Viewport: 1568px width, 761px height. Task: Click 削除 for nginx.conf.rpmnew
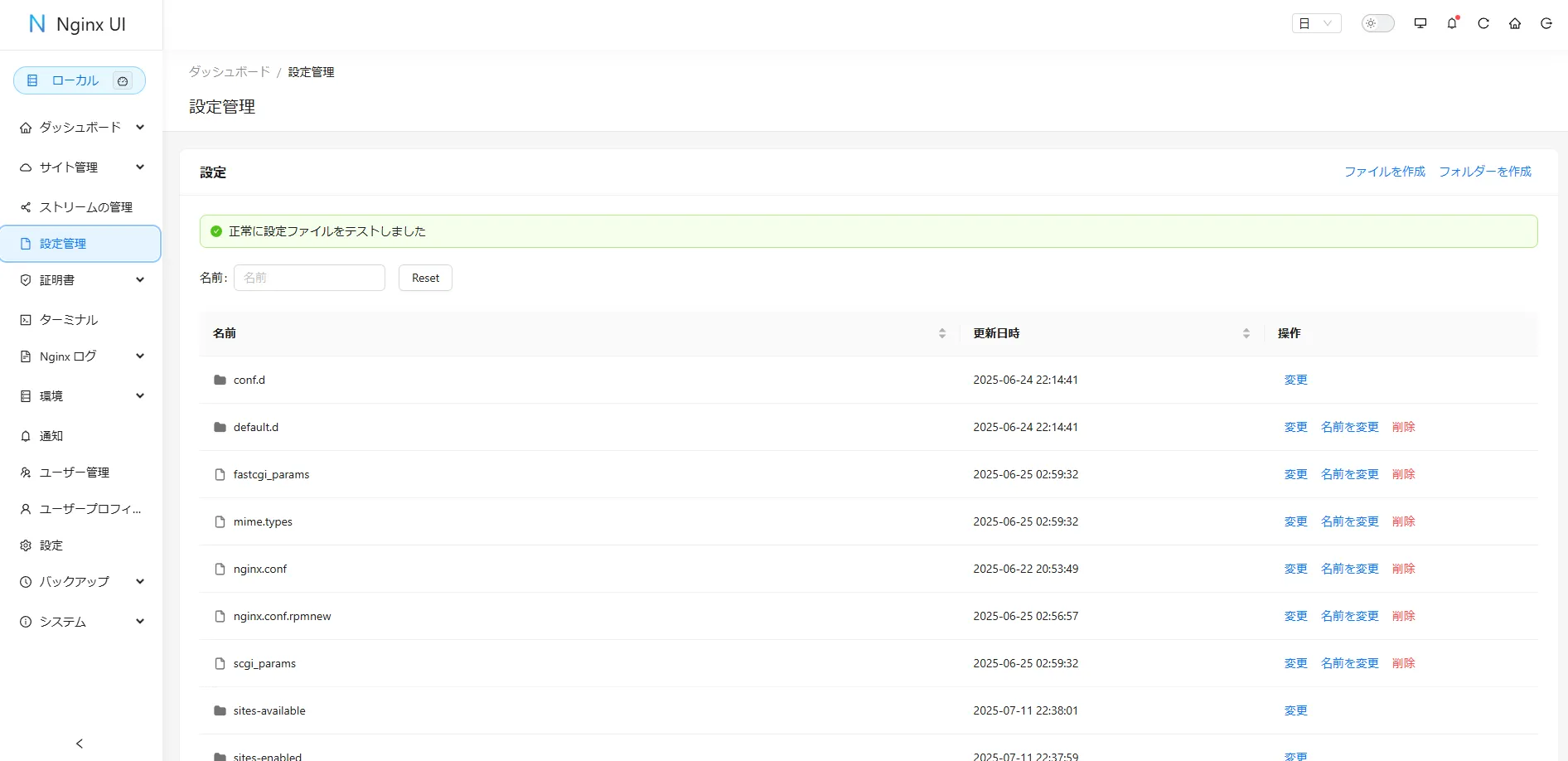tap(1404, 616)
